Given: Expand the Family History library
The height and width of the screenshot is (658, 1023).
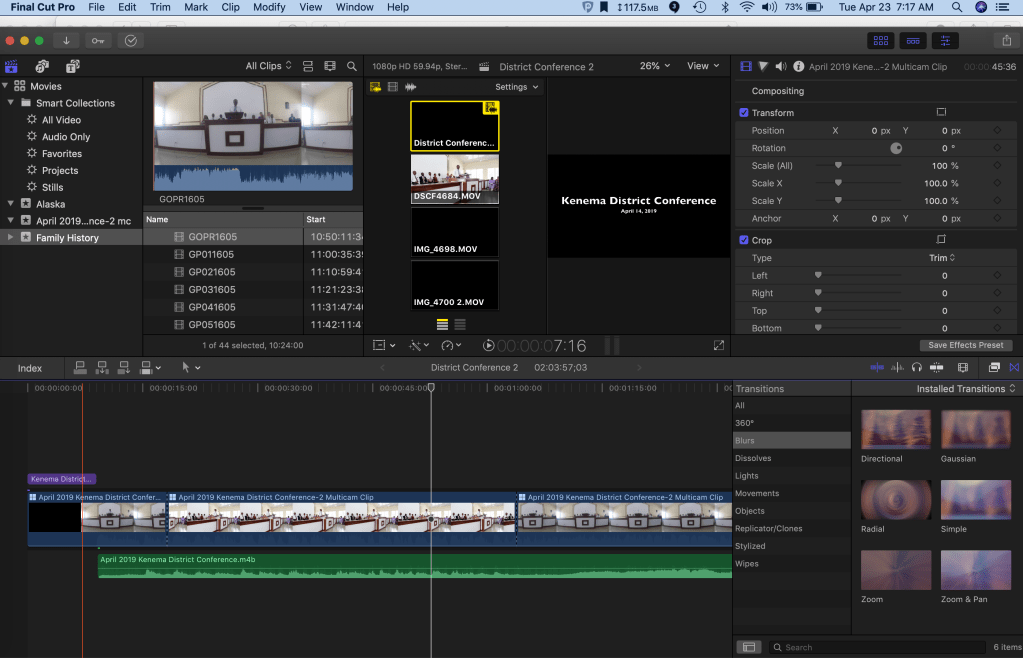Looking at the screenshot, I should pyautogui.click(x=11, y=238).
